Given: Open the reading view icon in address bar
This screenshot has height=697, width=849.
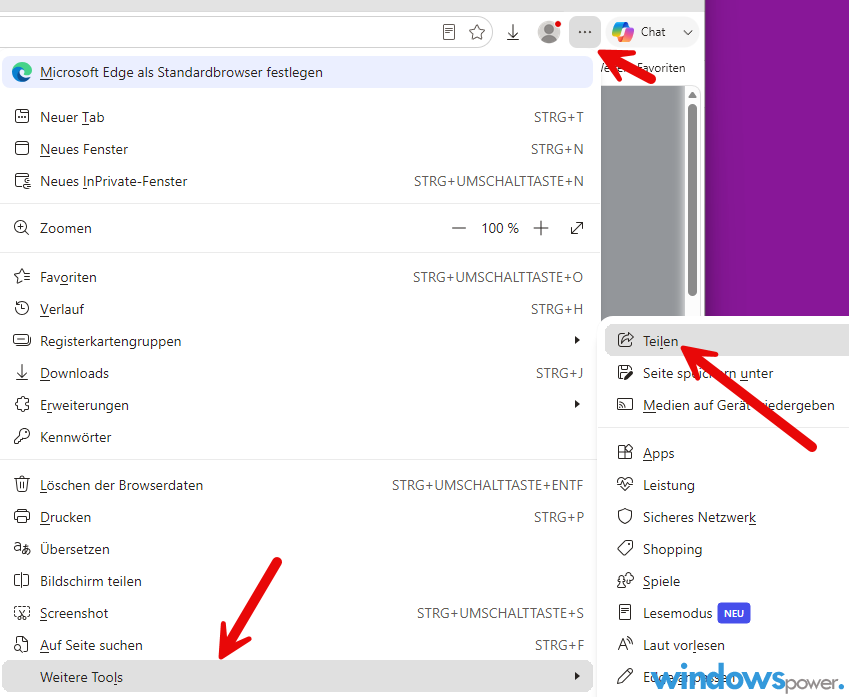Looking at the screenshot, I should click(448, 32).
